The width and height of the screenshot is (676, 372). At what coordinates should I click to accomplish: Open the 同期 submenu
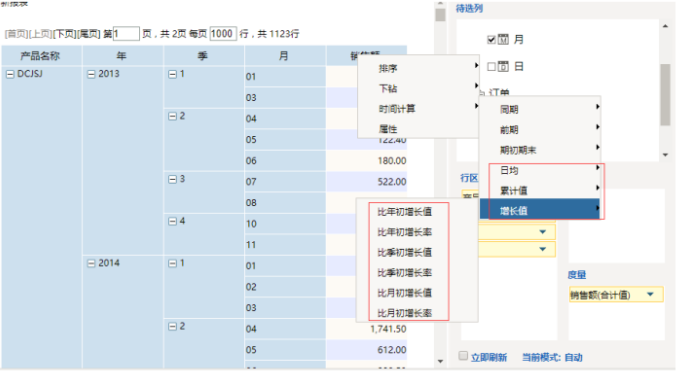pyautogui.click(x=540, y=109)
